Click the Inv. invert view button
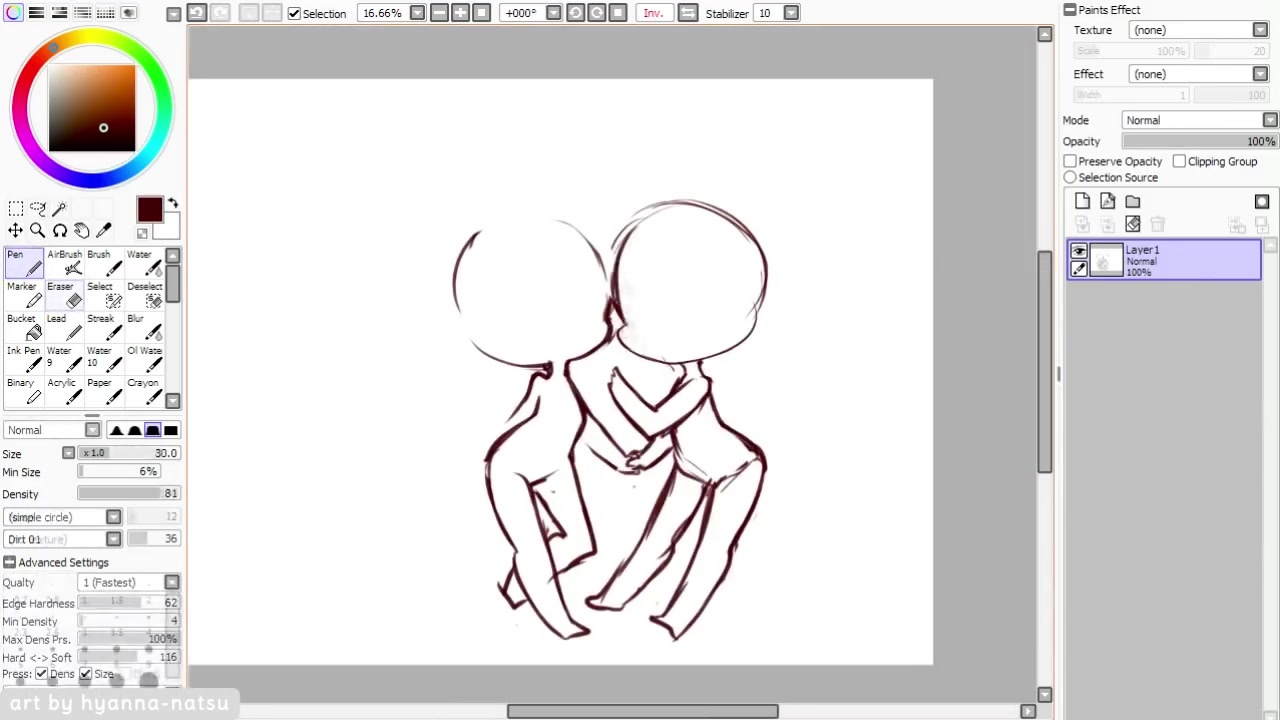 [x=653, y=13]
